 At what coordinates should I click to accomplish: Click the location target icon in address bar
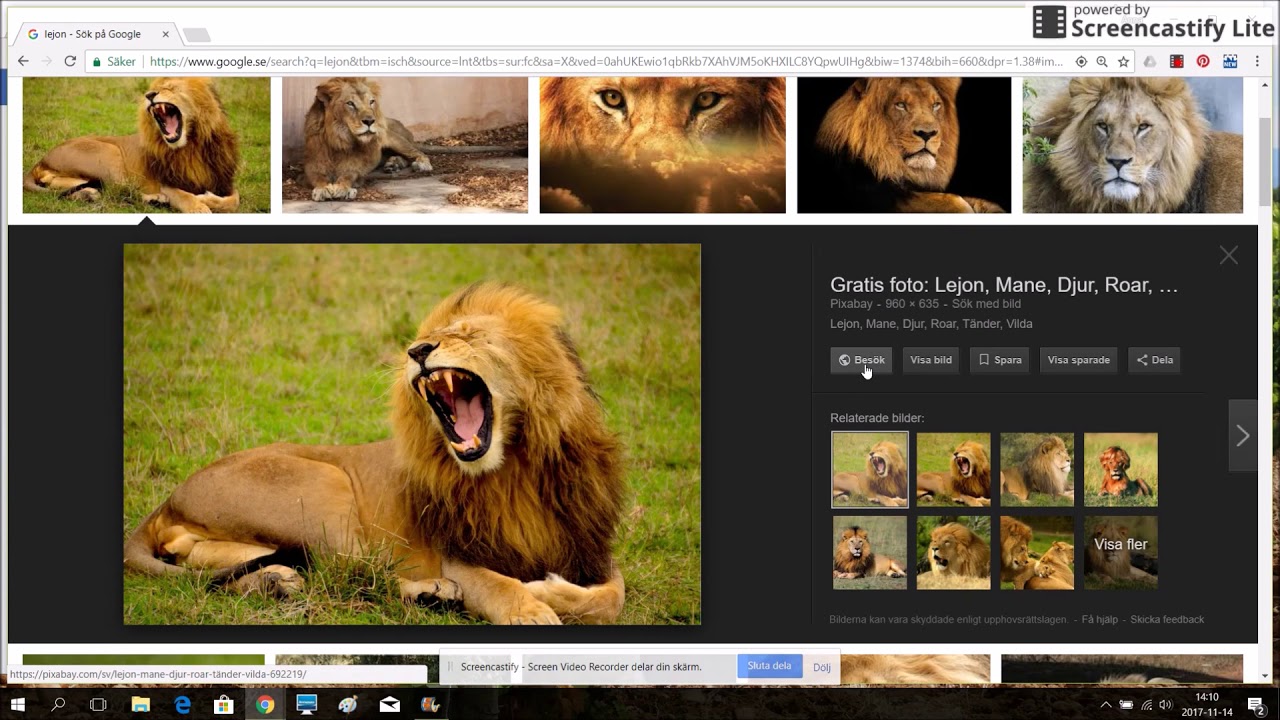[1081, 61]
